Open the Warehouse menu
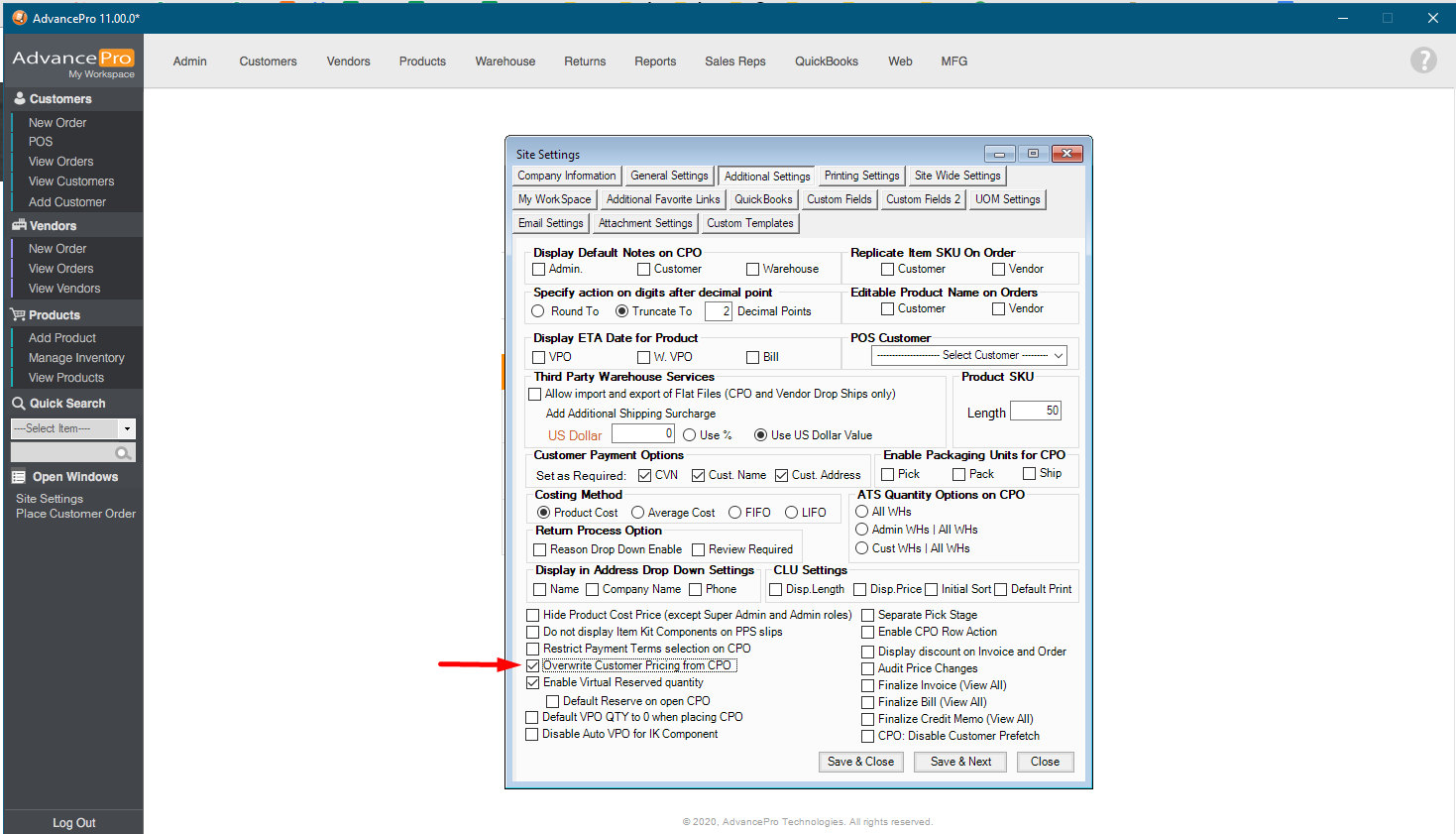Viewport: 1456px width, 834px height. (x=504, y=61)
